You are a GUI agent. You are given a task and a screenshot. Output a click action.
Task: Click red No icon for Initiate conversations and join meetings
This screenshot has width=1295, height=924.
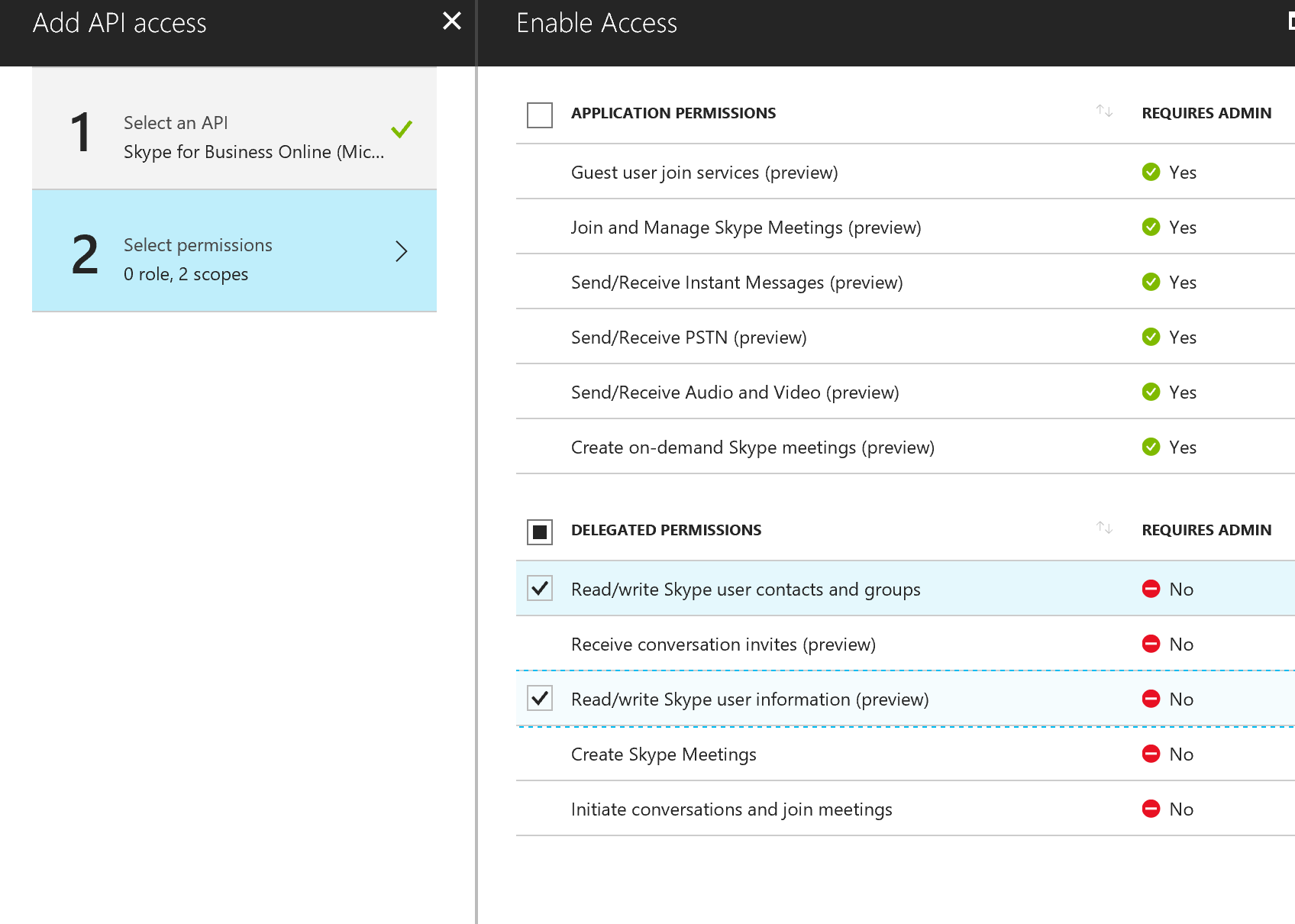1151,809
